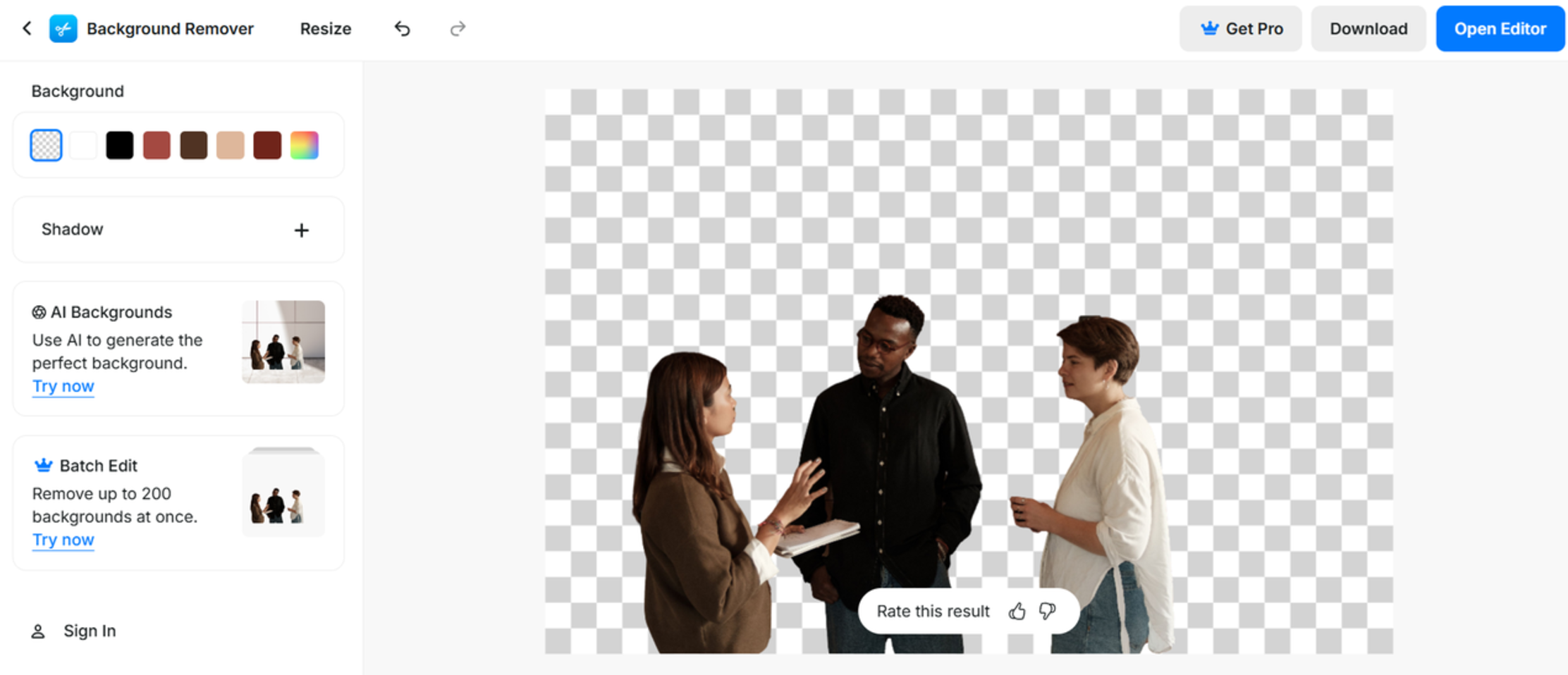Expand the AI Backgrounds preview thumbnail
Image resolution: width=1568 pixels, height=675 pixels.
click(x=282, y=342)
